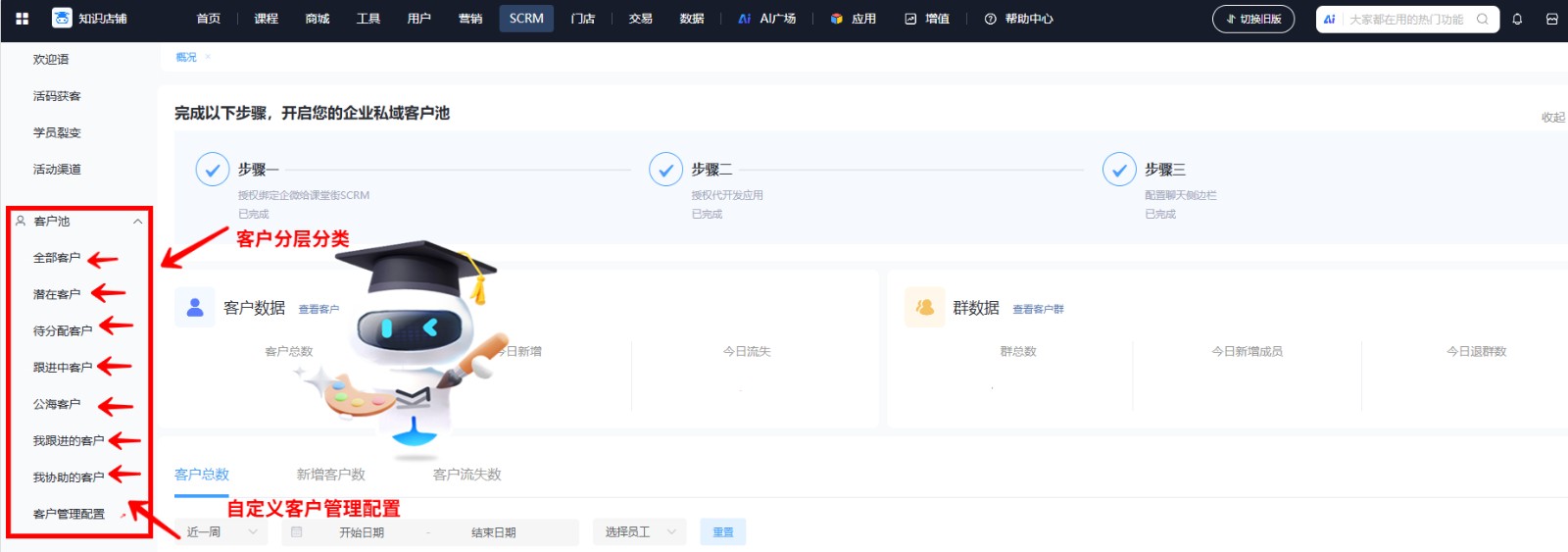Click the 知识店铺 logo icon
1568x552 pixels.
pos(62,19)
